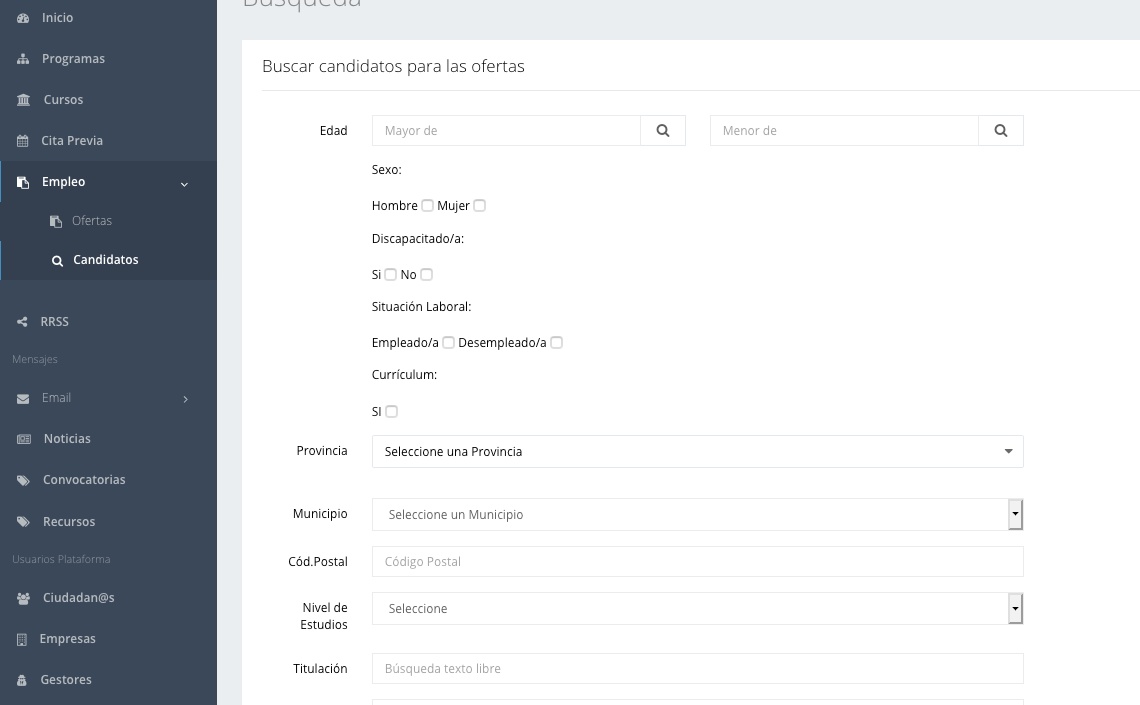Open the Seleccione un Municipio dropdown
The image size is (1140, 705).
(697, 515)
